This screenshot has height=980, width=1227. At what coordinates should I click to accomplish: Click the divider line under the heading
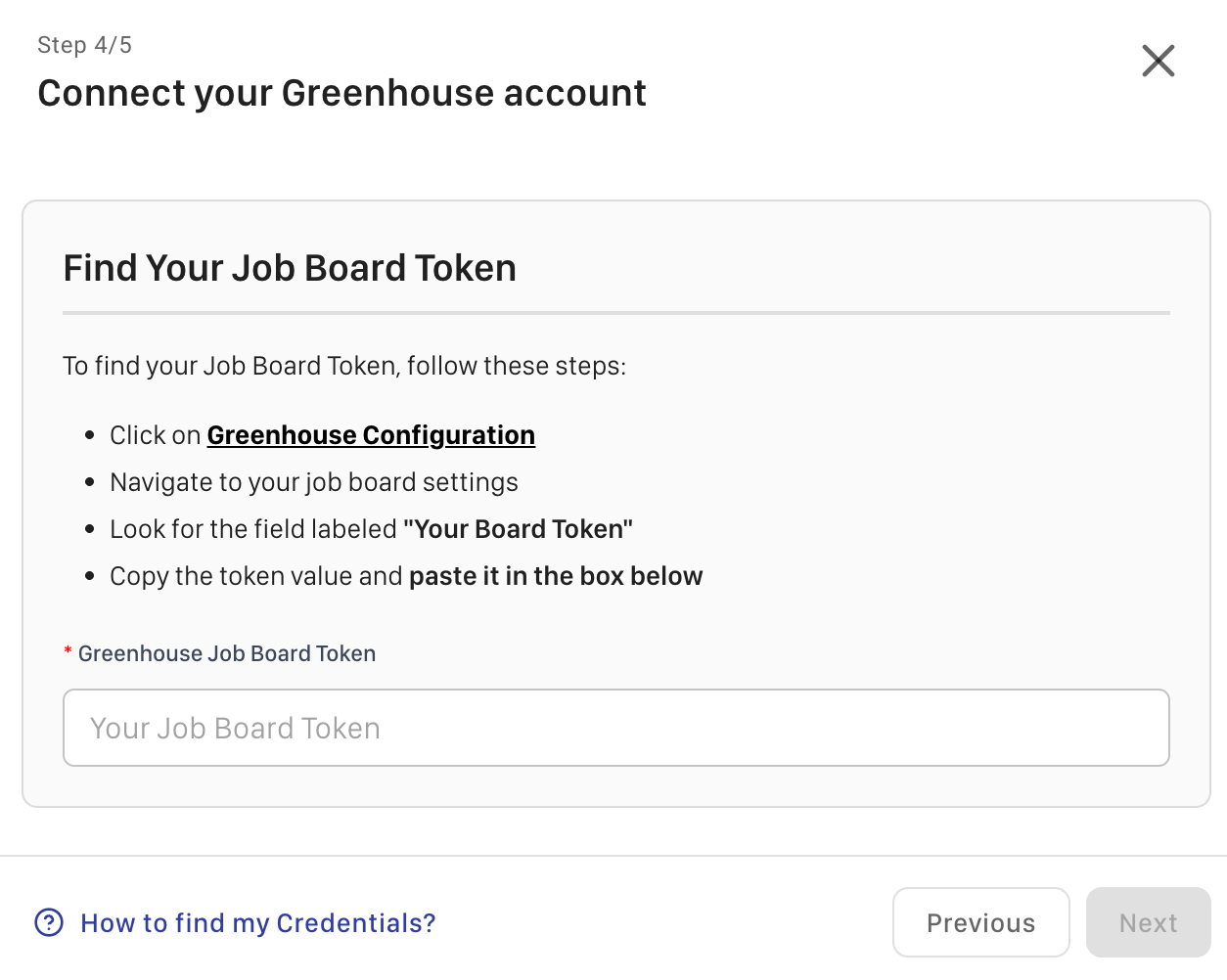tap(615, 313)
